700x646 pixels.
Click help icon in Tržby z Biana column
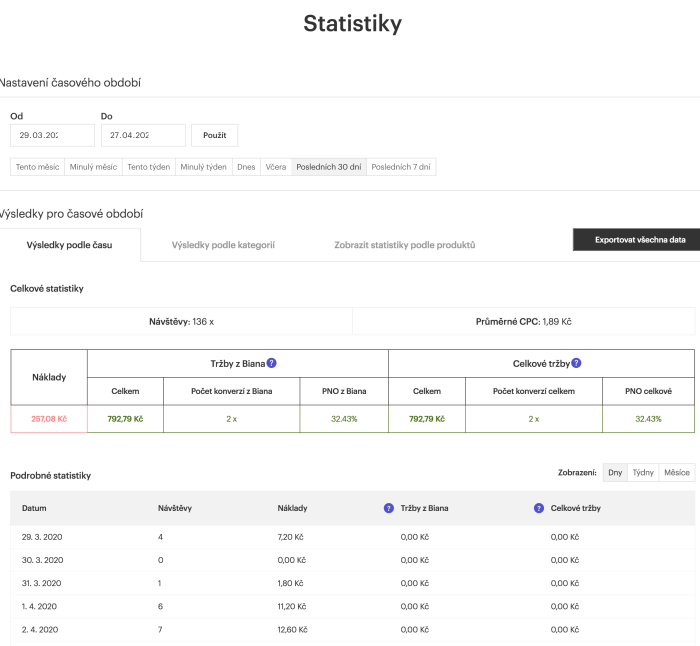[389, 508]
